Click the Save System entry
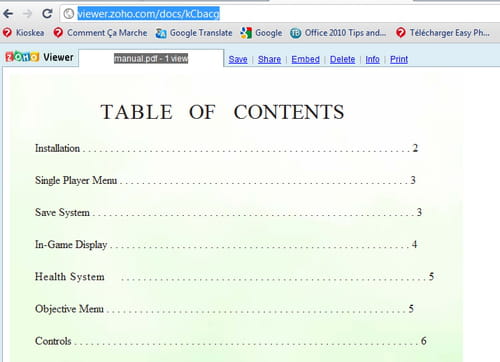 [x=228, y=212]
